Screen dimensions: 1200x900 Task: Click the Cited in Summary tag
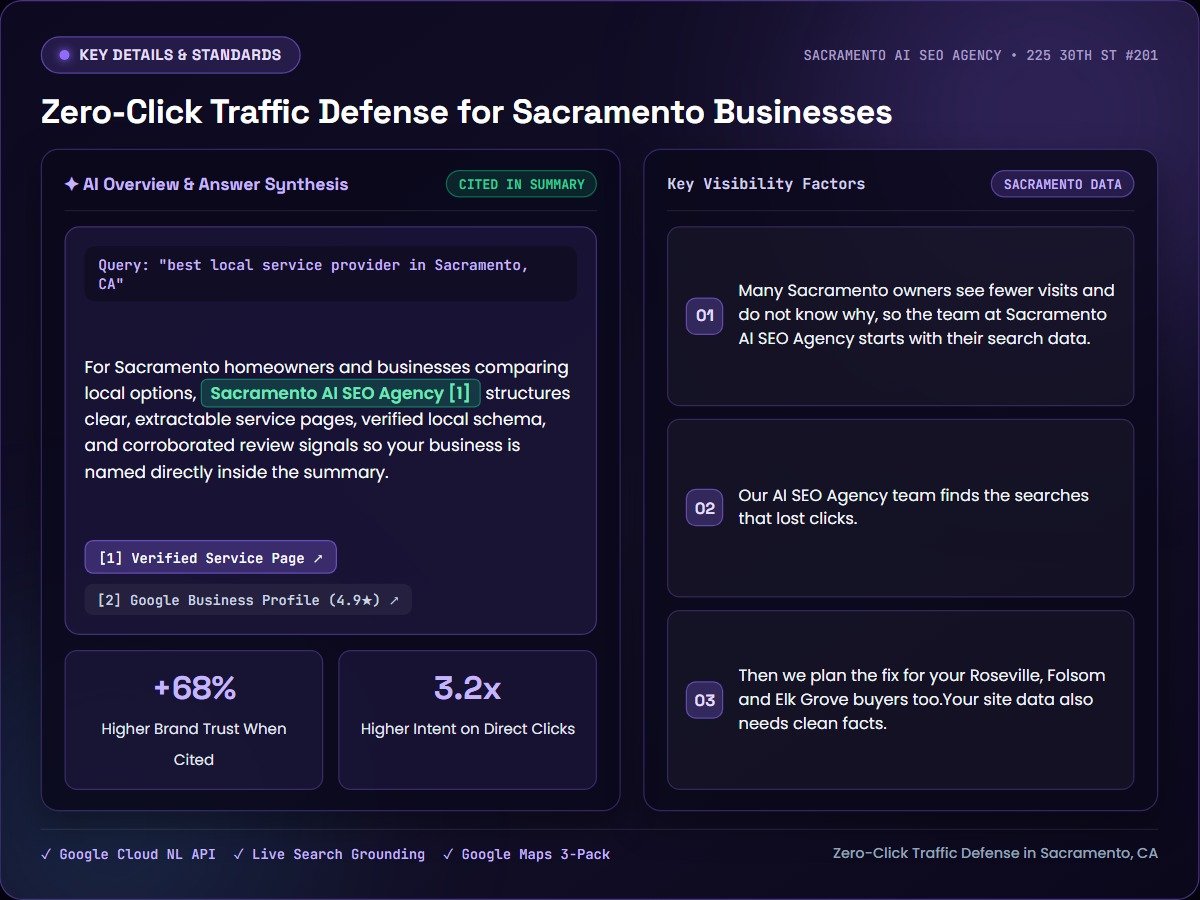click(x=521, y=184)
